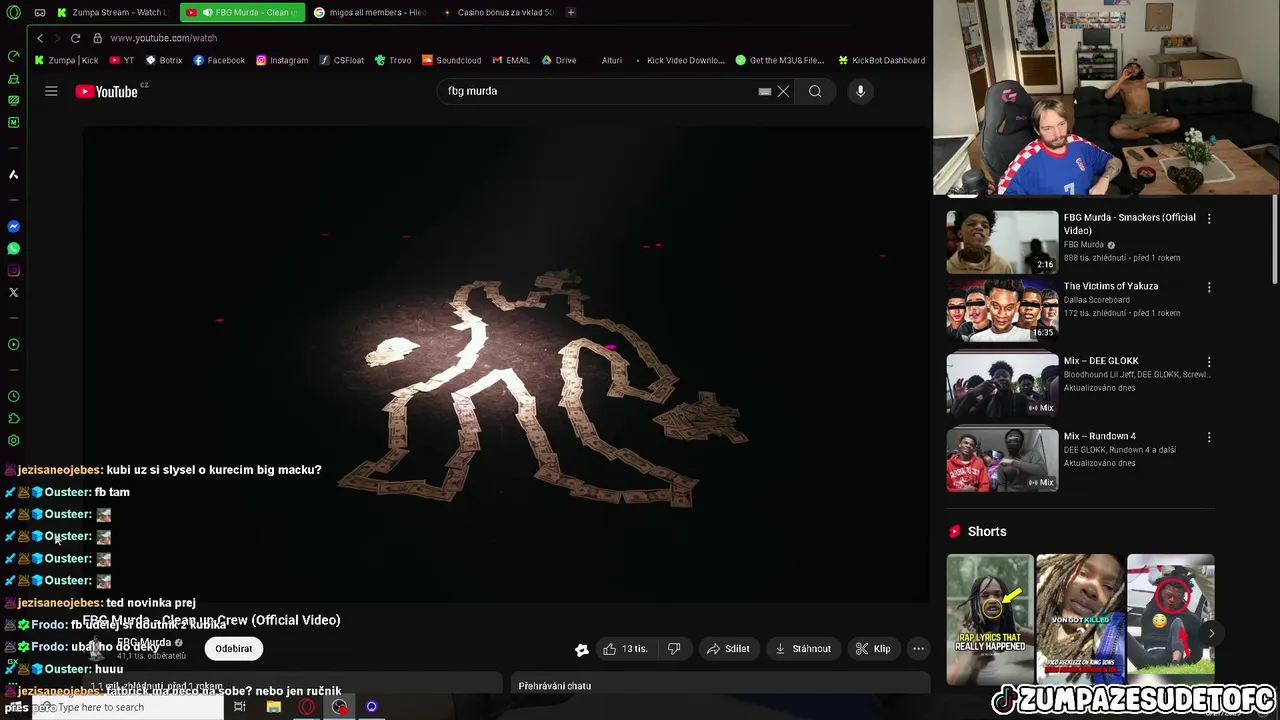
Task: Switch to FBG Murda YouTube tab
Action: coord(242,12)
